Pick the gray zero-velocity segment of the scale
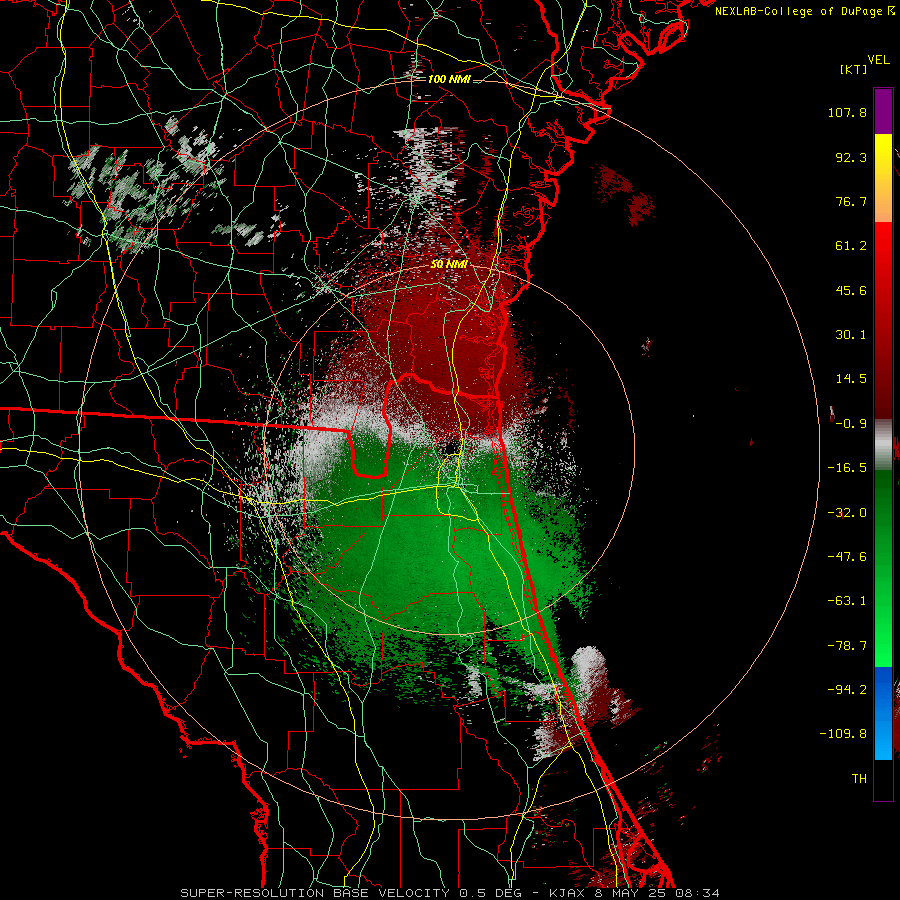The width and height of the screenshot is (900, 900). point(883,445)
